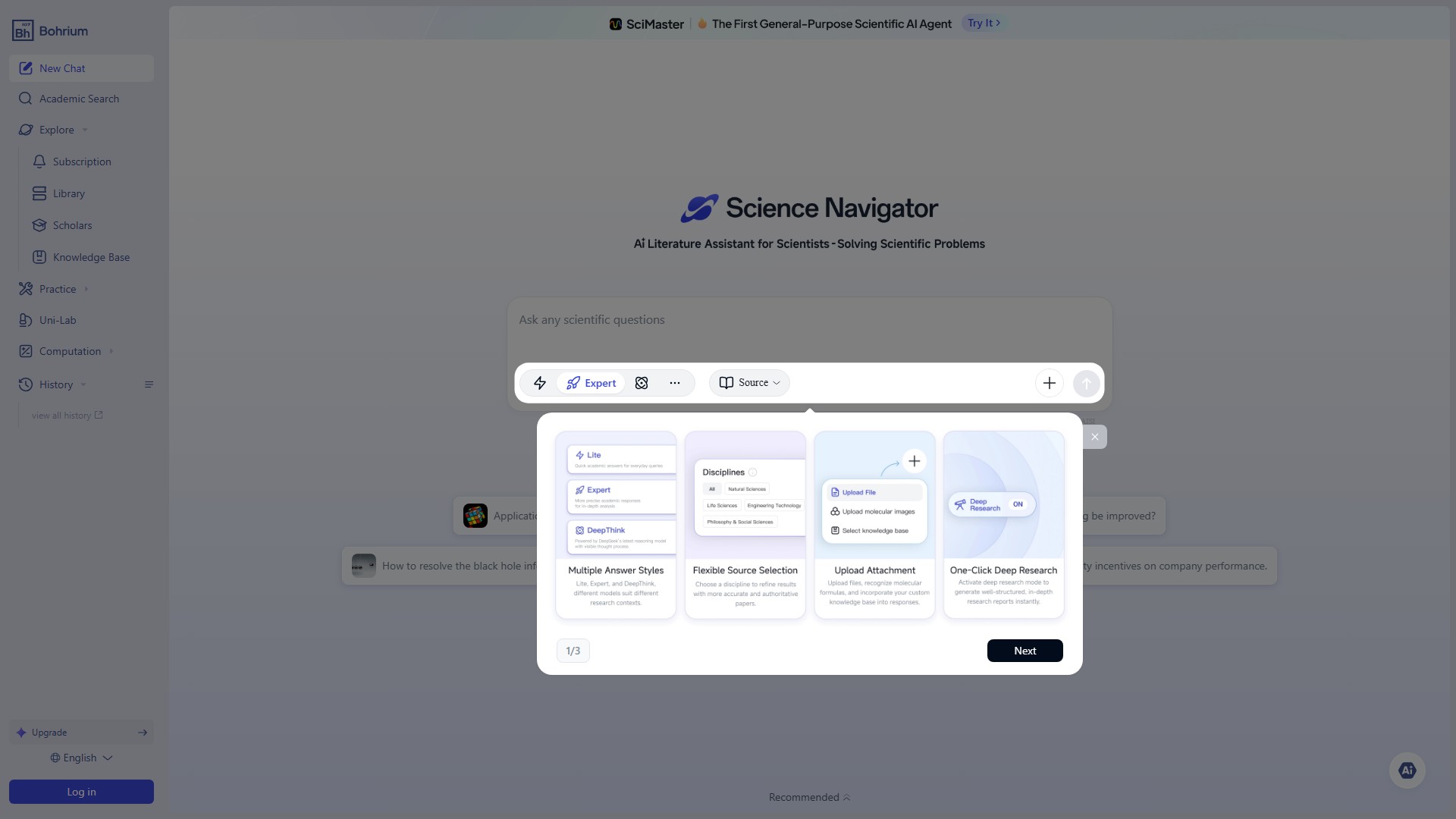1456x819 pixels.
Task: Click the send arrow button
Action: (x=1087, y=384)
